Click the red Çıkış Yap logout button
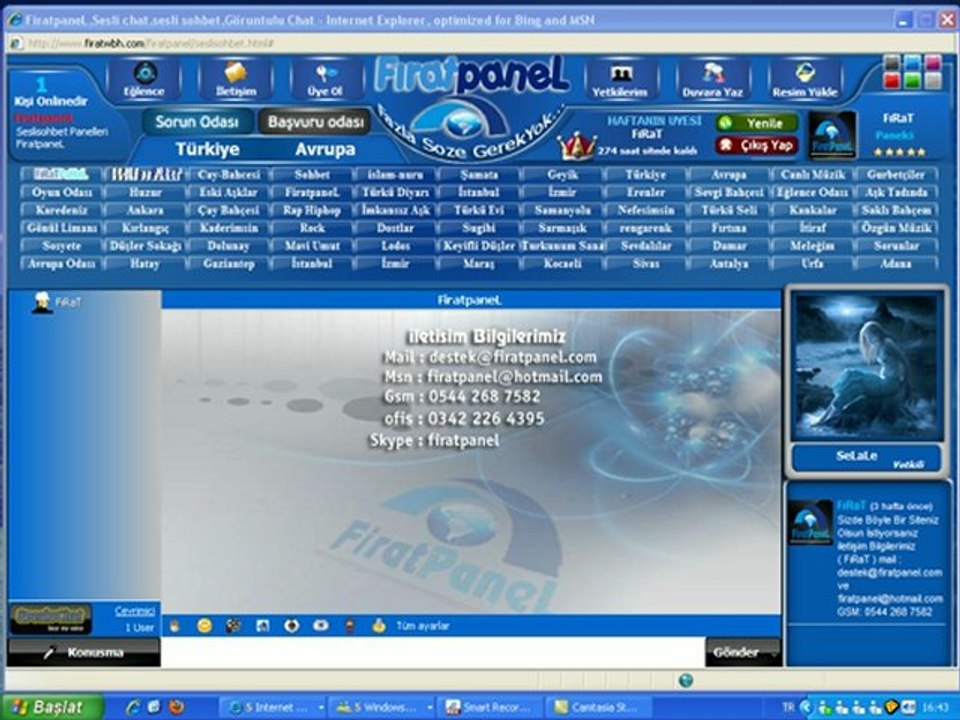Image resolution: width=960 pixels, height=720 pixels. [x=757, y=145]
